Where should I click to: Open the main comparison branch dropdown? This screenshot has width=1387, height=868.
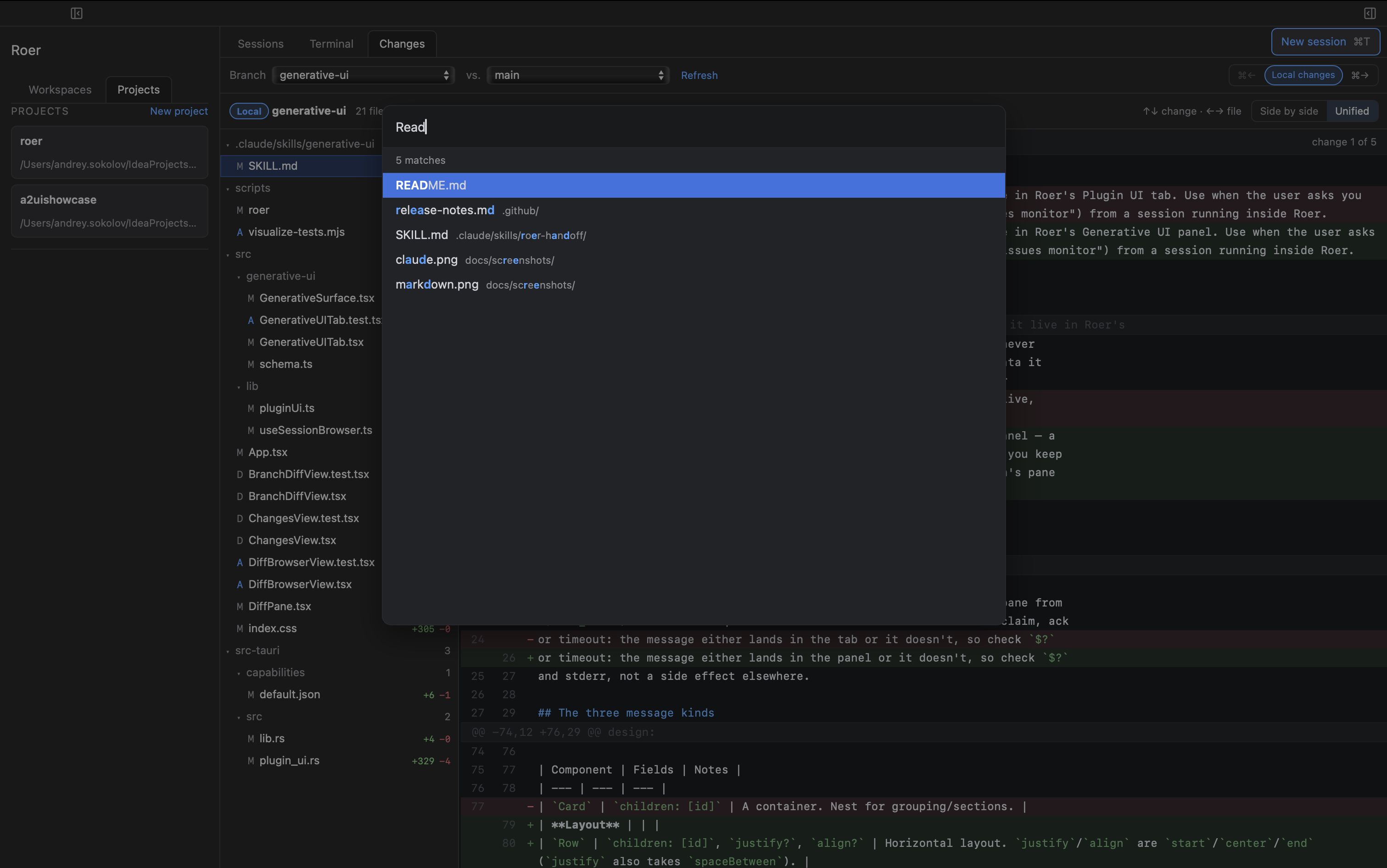point(578,75)
